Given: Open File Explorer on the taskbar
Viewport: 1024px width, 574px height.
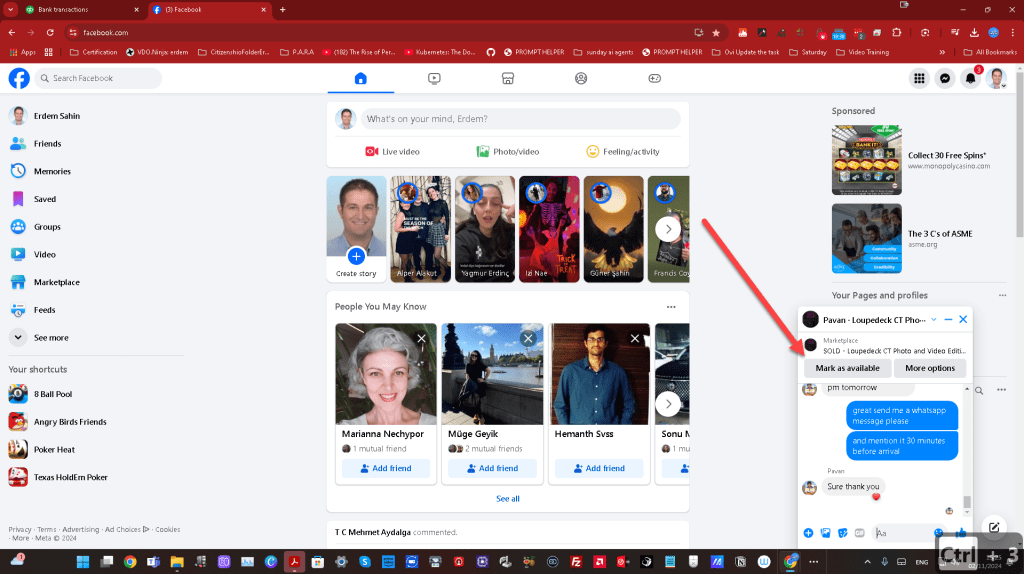Looking at the screenshot, I should 177,562.
